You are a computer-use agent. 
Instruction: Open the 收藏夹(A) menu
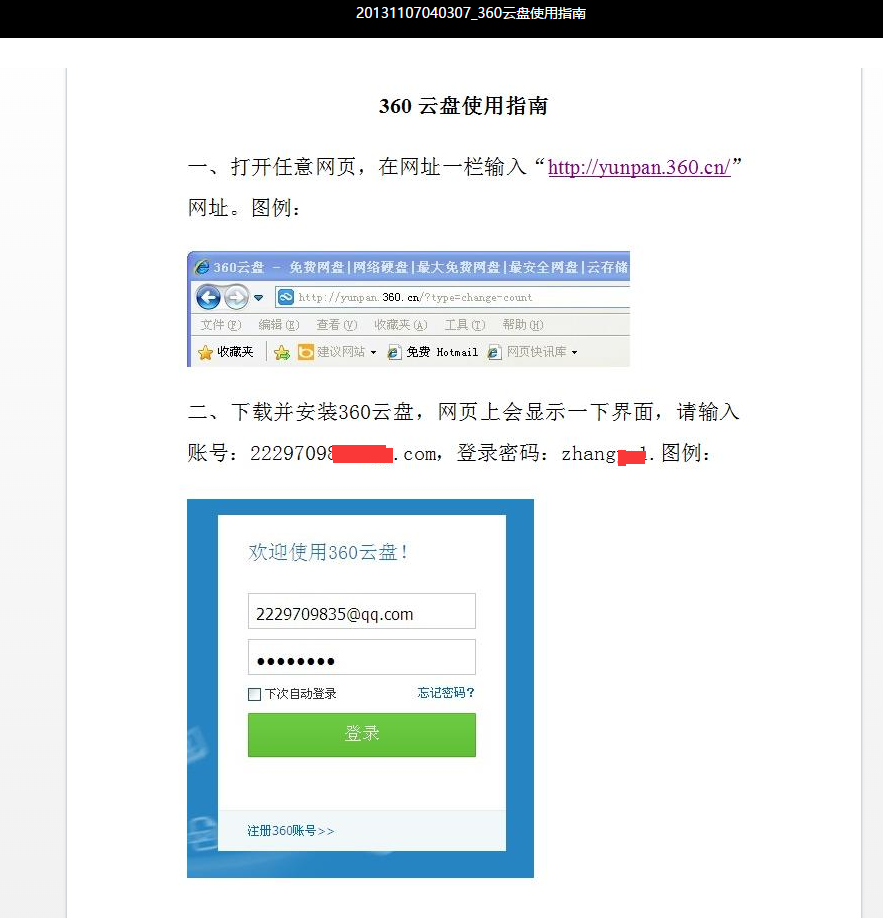click(401, 324)
